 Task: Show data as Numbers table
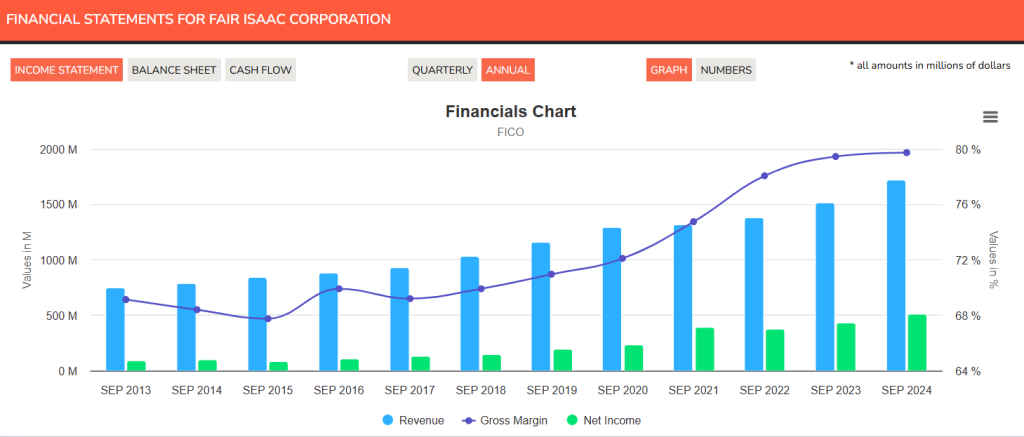(x=726, y=70)
